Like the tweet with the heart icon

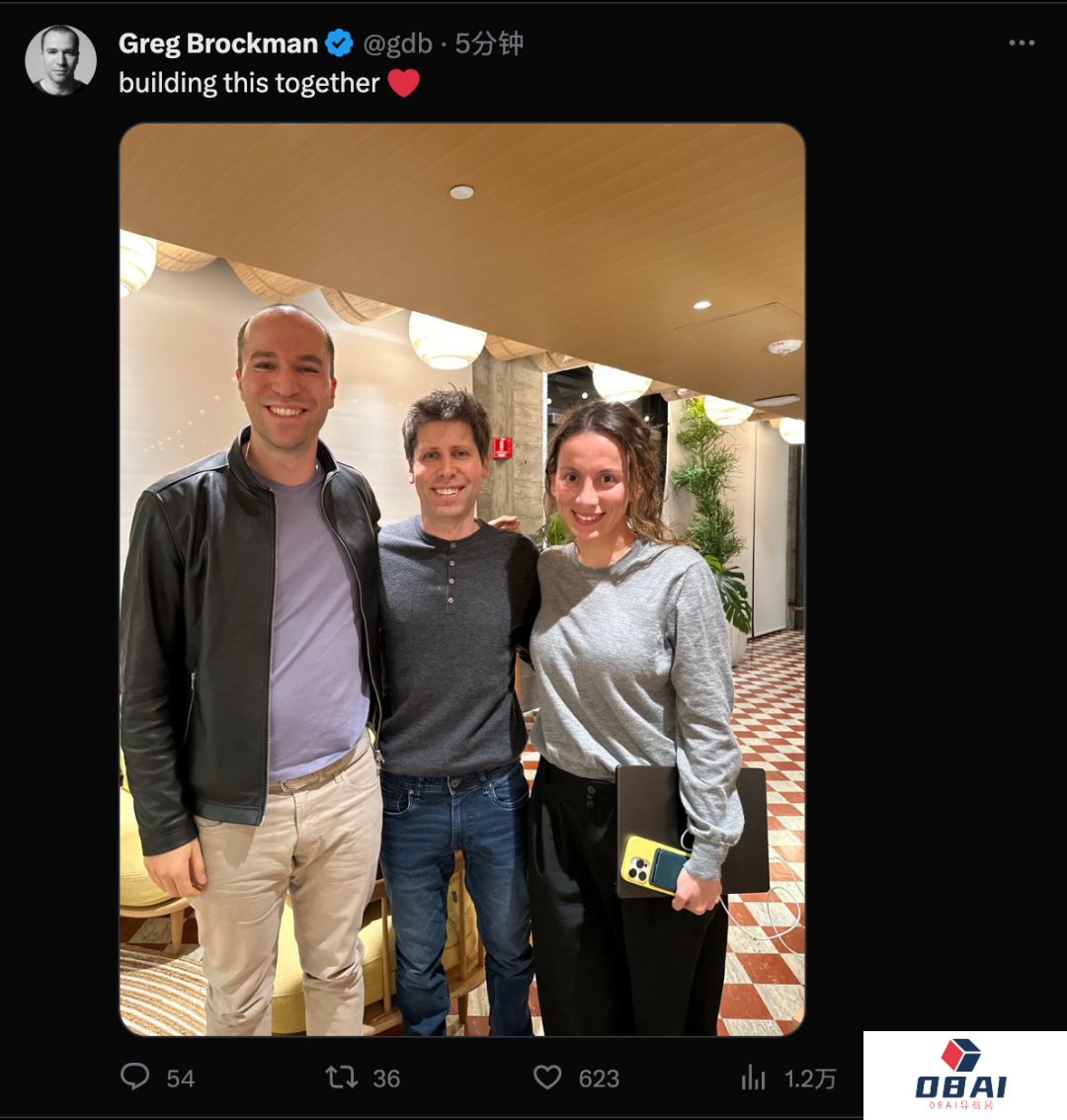[547, 1078]
